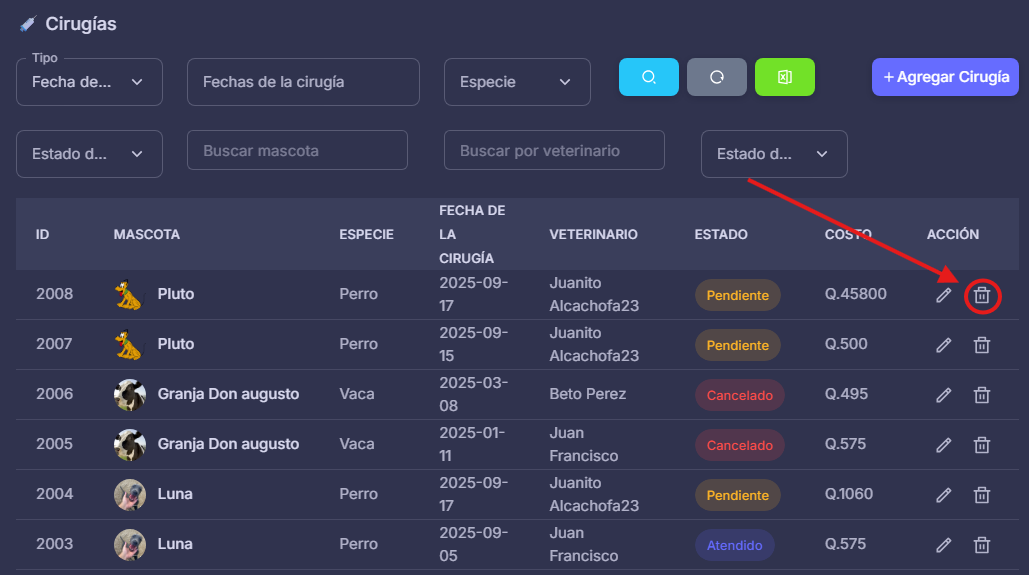1029x575 pixels.
Task: Delete surgery 2006 with the trash icon
Action: click(982, 395)
